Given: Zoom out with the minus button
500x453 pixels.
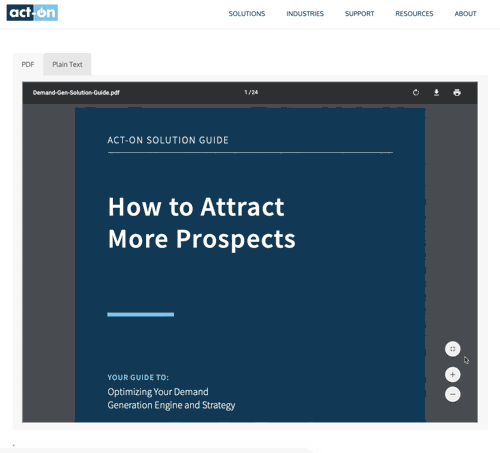Looking at the screenshot, I should click(x=453, y=394).
